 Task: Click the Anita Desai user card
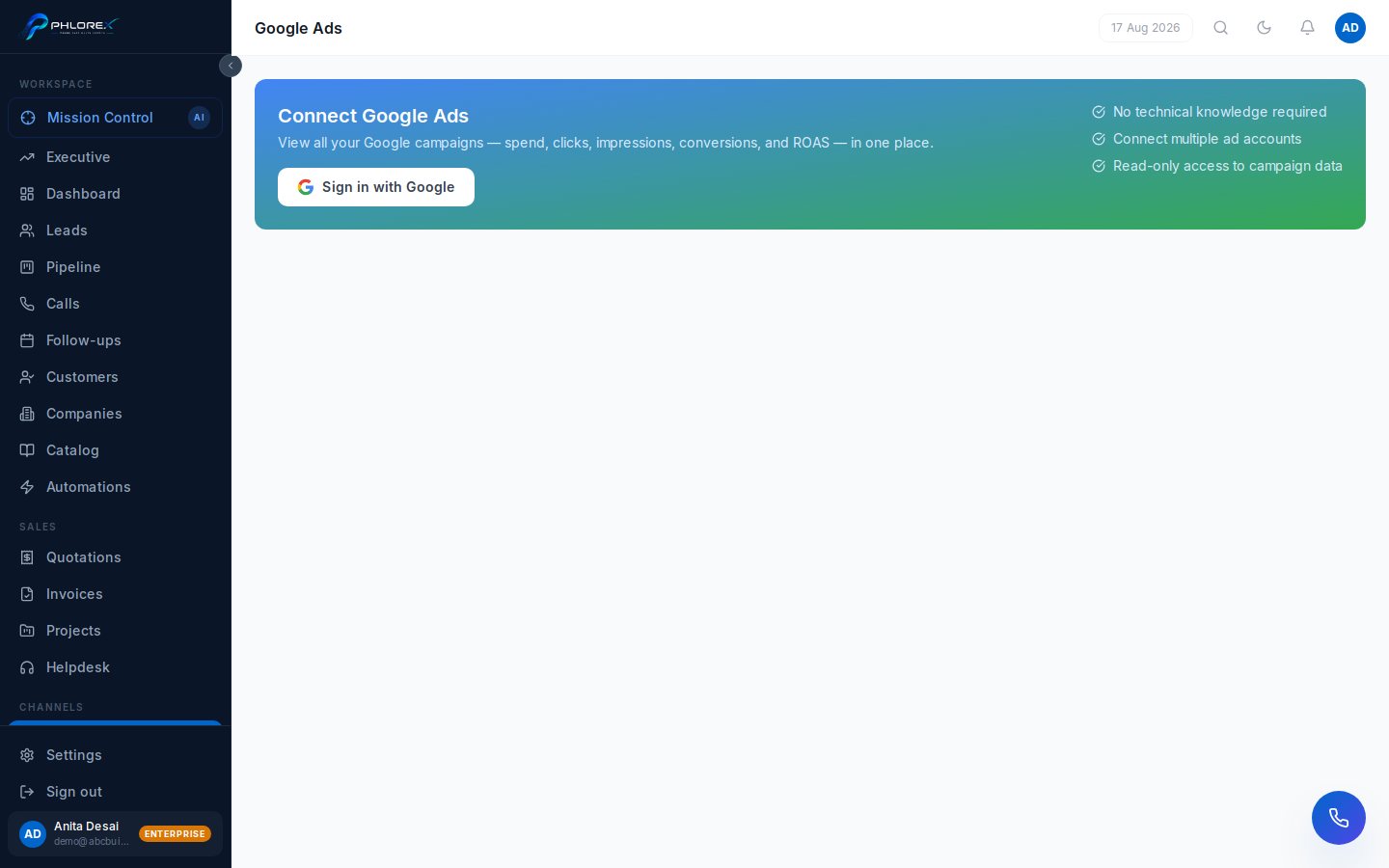(115, 834)
